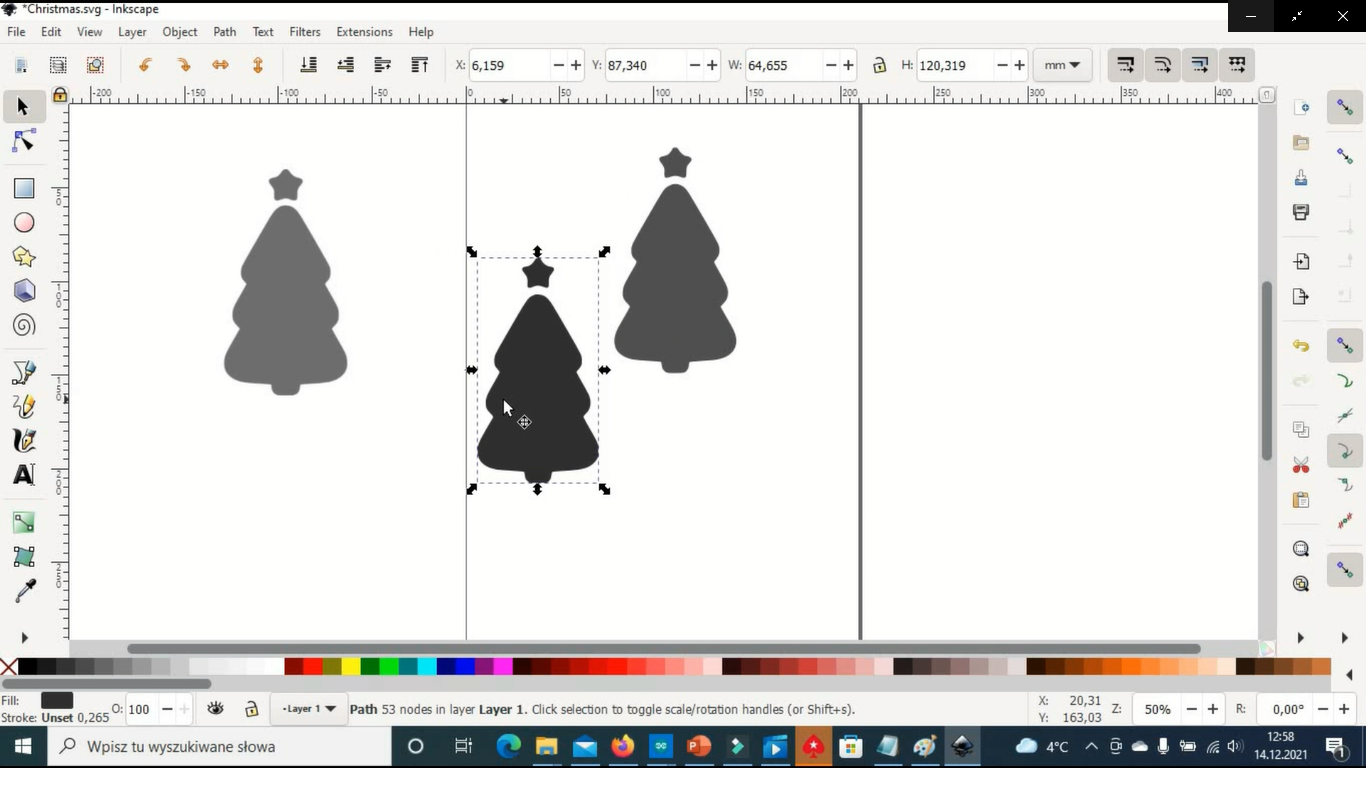Toggle width and height lock ratio
Image resolution: width=1366 pixels, height=799 pixels.
click(879, 65)
